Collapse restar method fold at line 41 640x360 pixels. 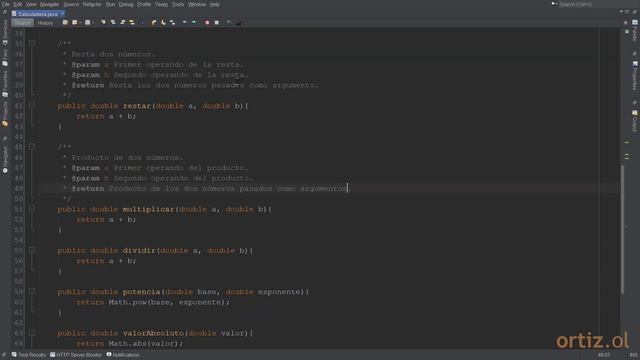pyautogui.click(x=32, y=105)
